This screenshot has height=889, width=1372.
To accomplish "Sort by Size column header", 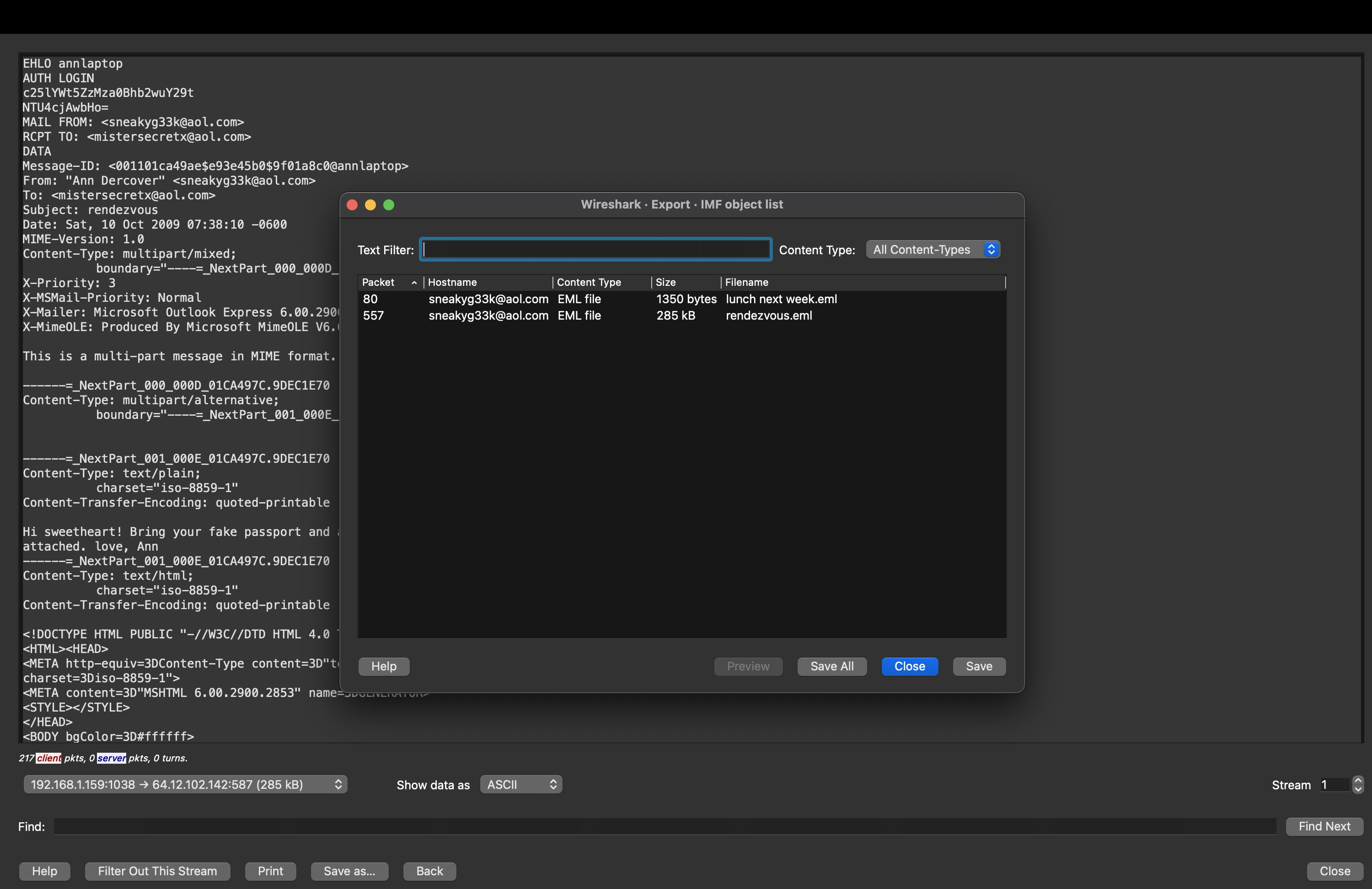I will 666,283.
